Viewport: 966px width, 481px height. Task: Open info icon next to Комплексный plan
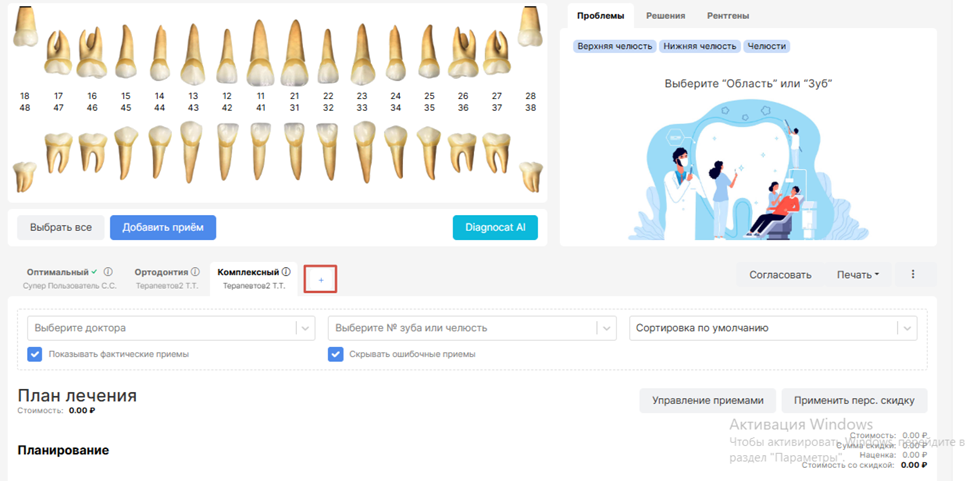click(x=286, y=272)
